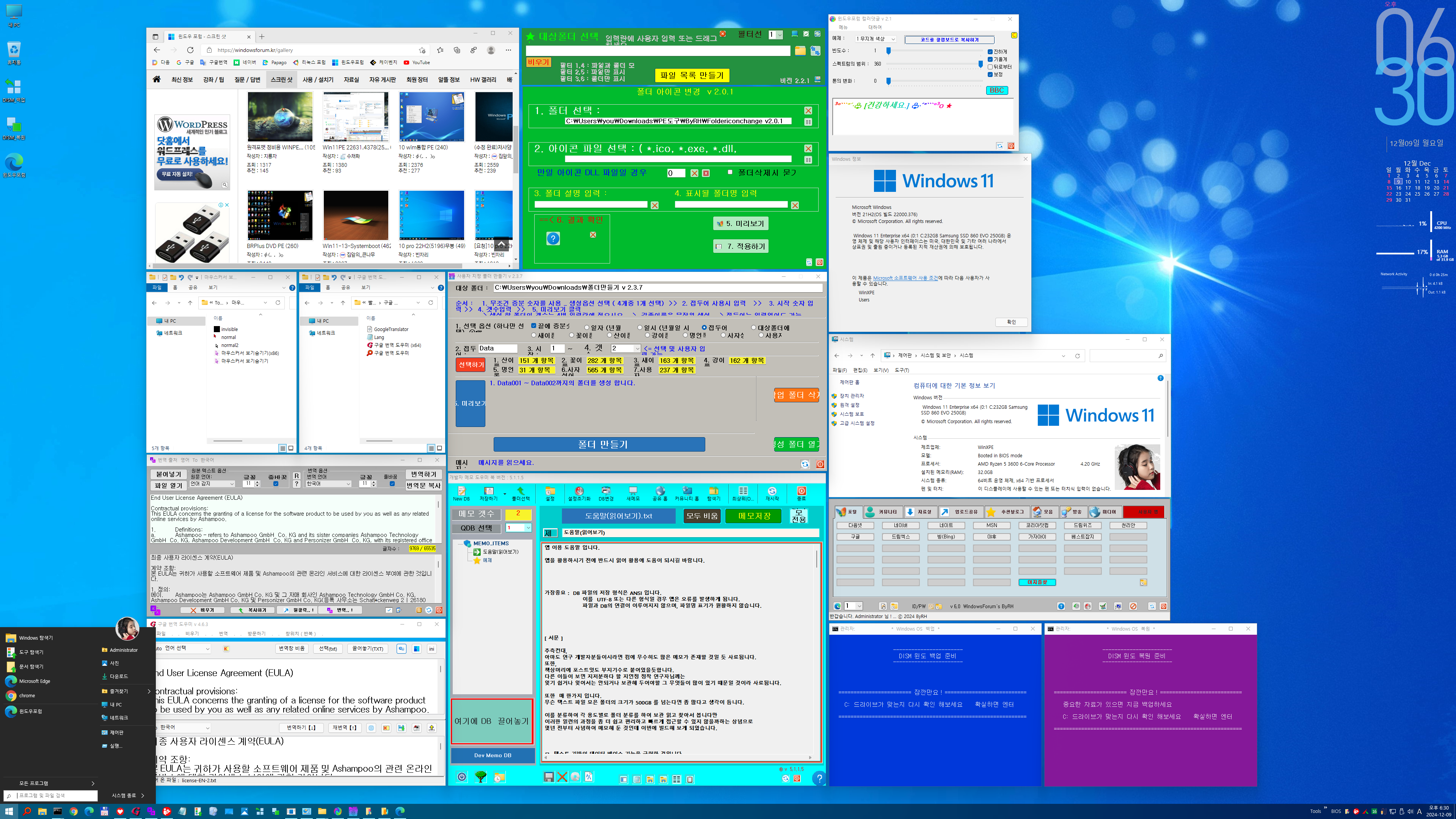
Task: Click floppy disk save icon at memo bottom
Action: click(x=548, y=777)
